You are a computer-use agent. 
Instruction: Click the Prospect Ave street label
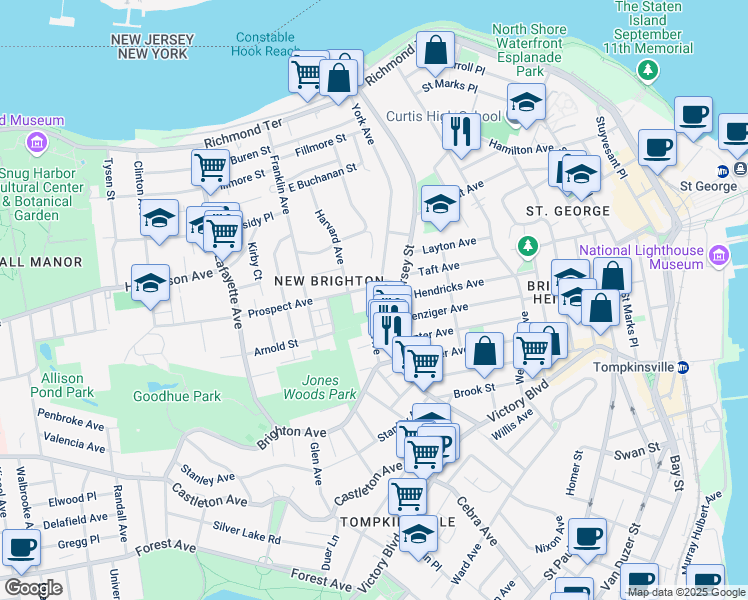(280, 308)
